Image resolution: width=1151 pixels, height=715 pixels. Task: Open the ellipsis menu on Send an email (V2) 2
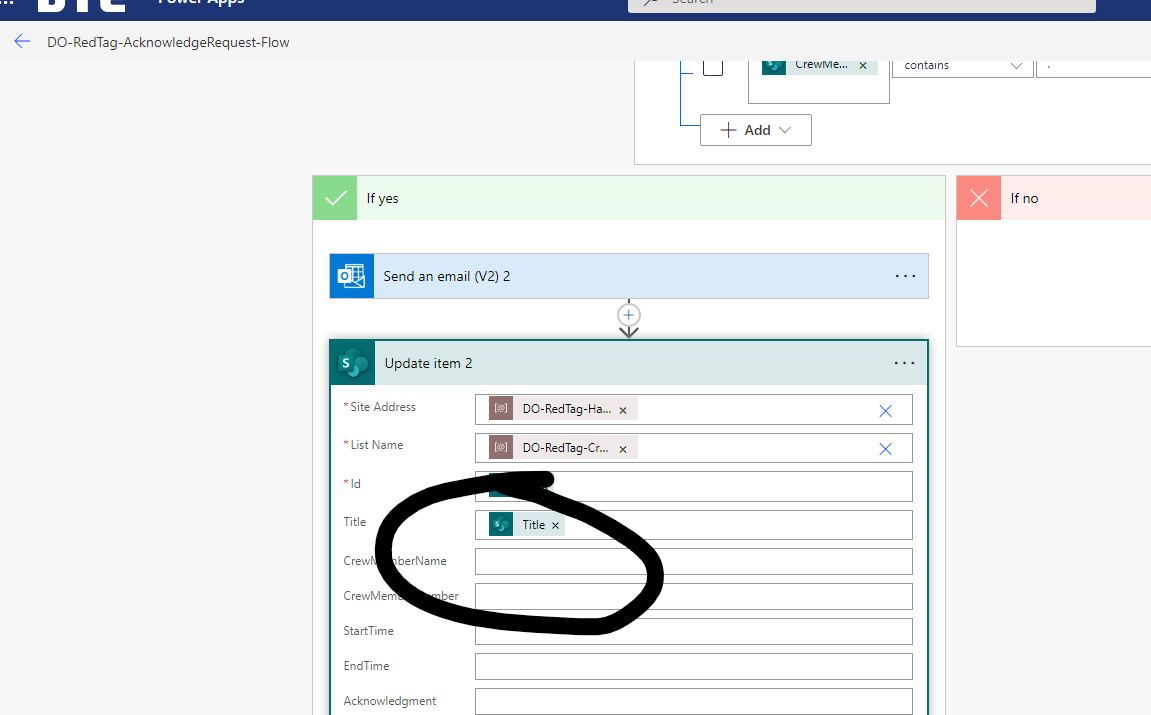coord(905,275)
